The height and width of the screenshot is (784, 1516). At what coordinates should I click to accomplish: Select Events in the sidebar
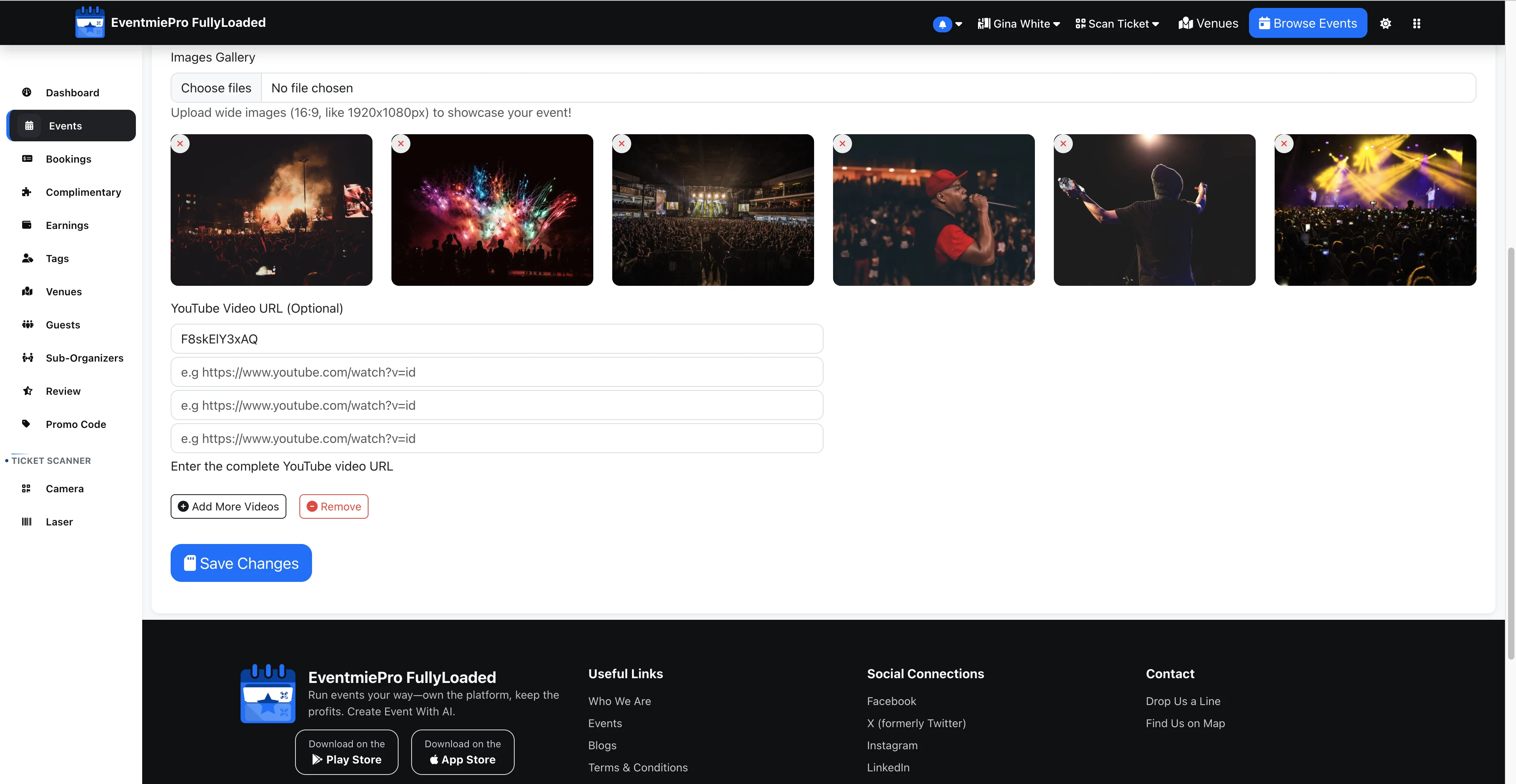pos(71,126)
